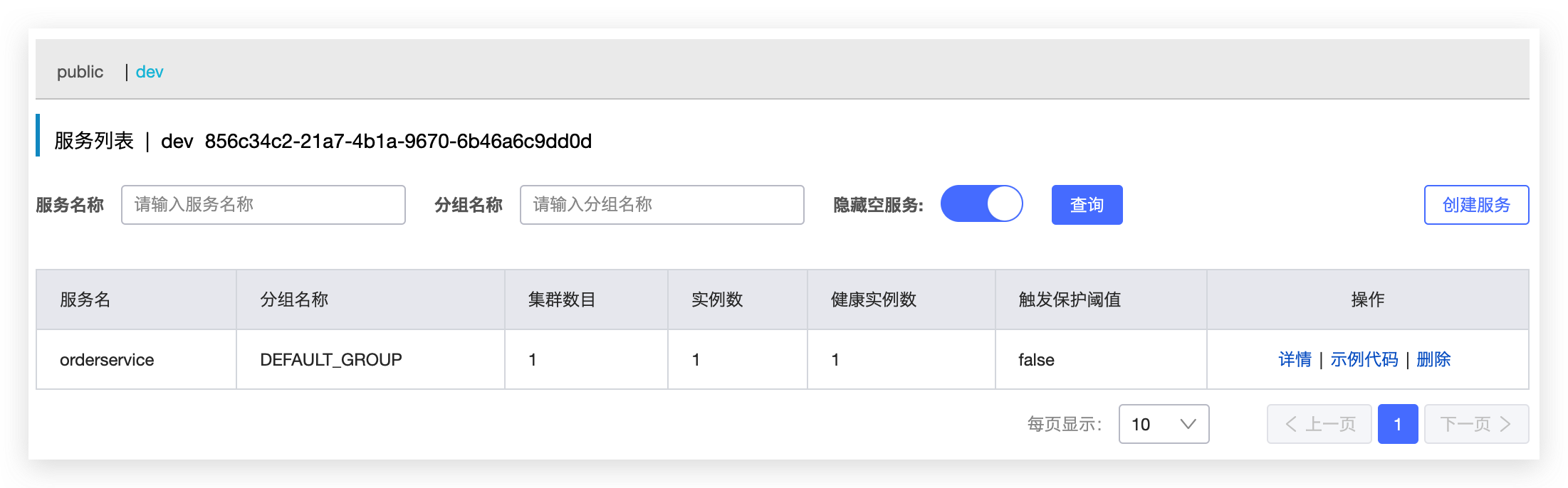Go to next page with 下一页

pyautogui.click(x=1477, y=424)
